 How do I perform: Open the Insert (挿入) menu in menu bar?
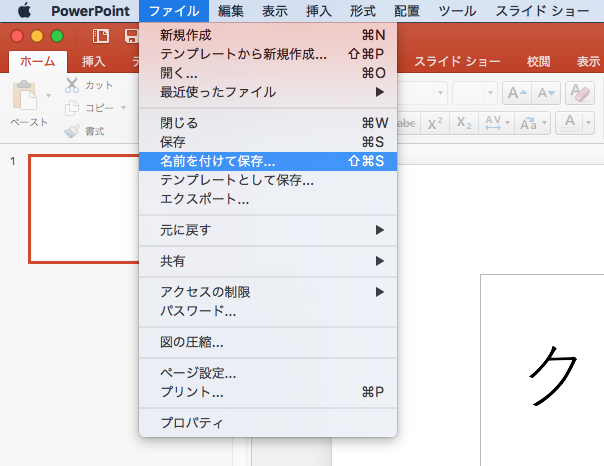click(x=319, y=11)
